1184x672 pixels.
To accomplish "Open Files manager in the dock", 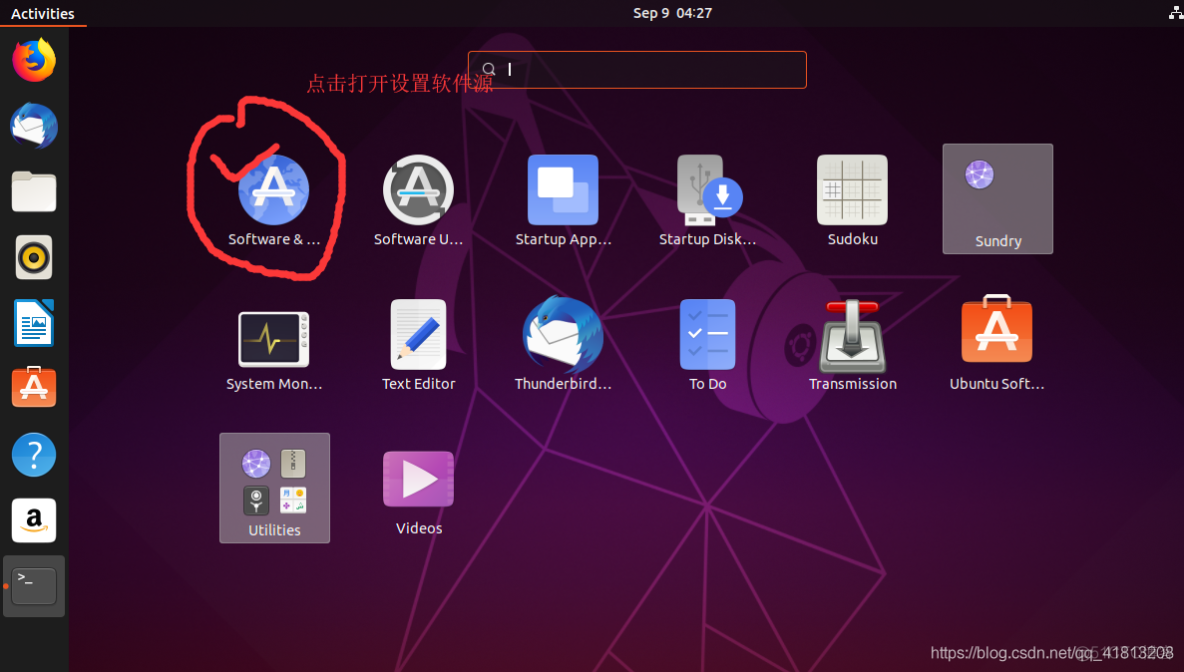I will [34, 191].
